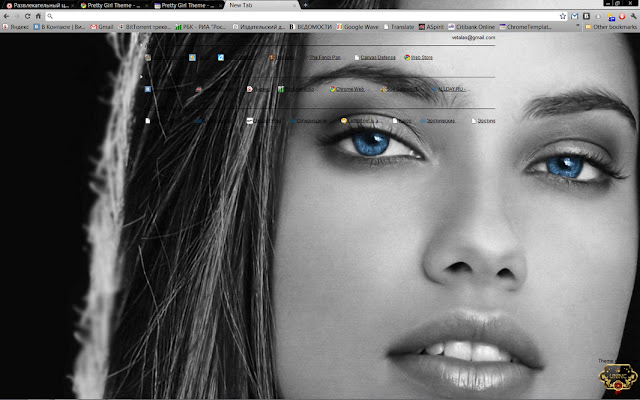Open a new tab with plus button
Screen dimensions: 640x400
[x=305, y=5]
